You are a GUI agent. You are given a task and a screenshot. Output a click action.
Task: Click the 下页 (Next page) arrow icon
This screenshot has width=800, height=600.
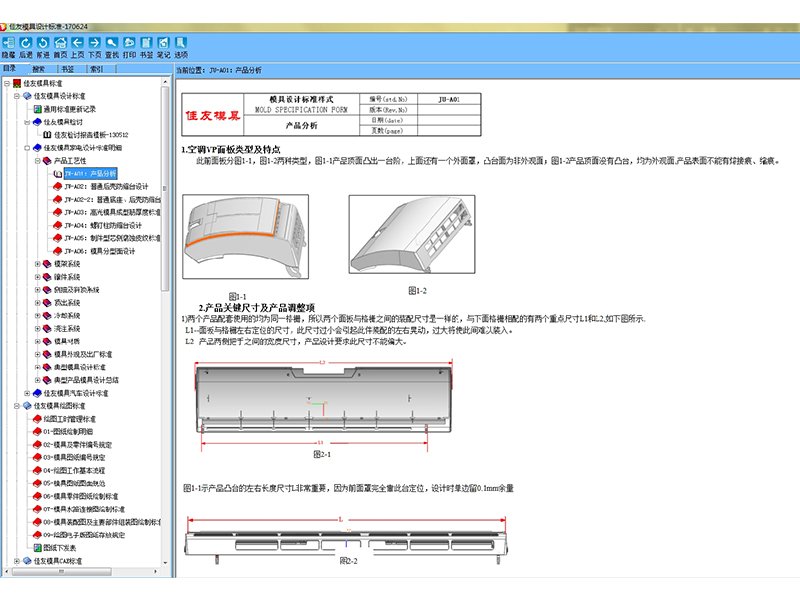95,43
